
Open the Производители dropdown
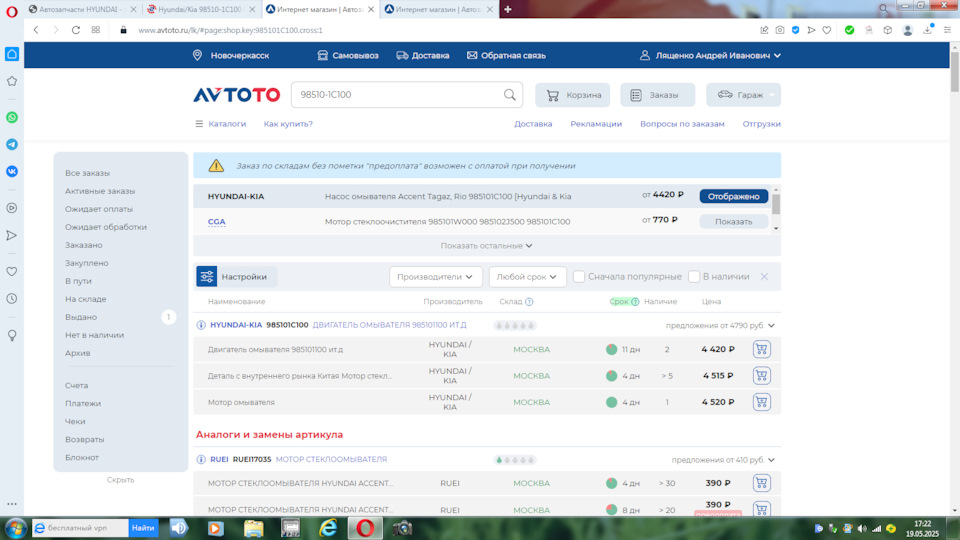[x=435, y=277]
